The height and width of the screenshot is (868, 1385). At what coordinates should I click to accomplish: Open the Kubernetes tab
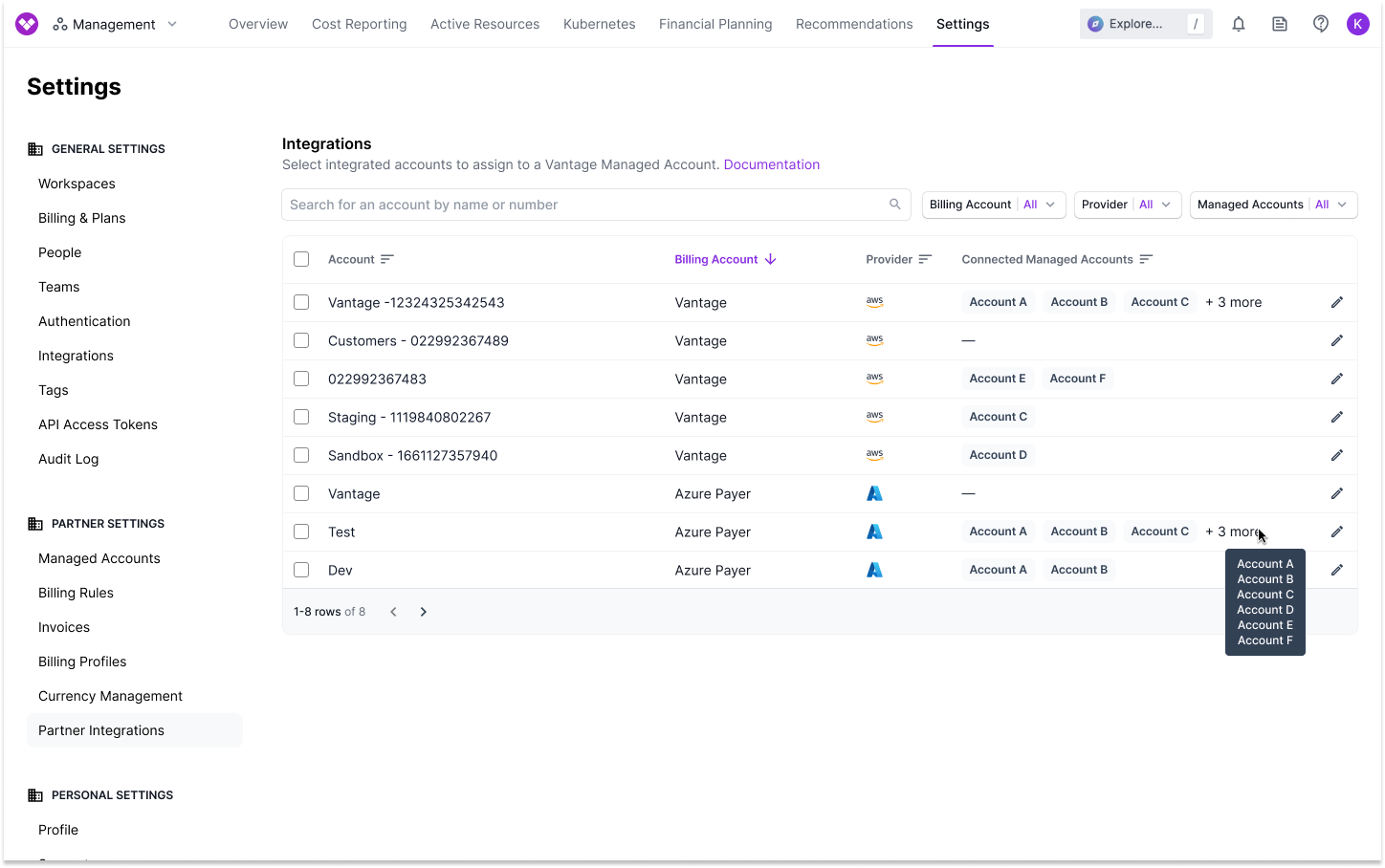[599, 24]
